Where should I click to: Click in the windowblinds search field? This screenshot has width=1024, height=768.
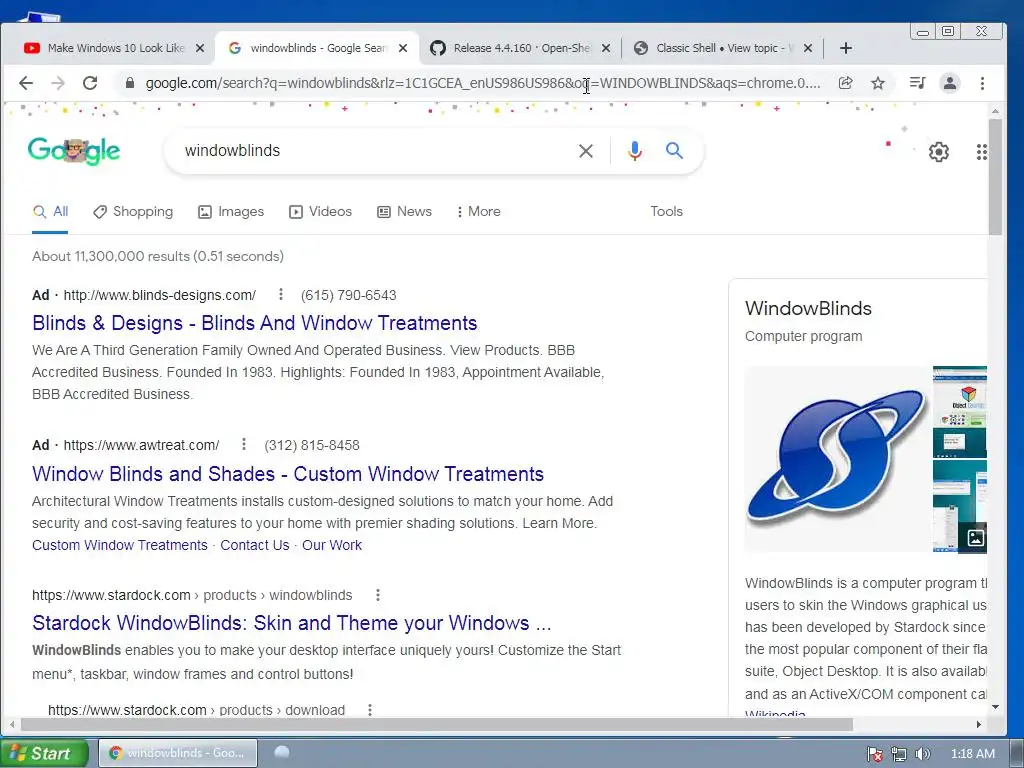[x=372, y=151]
